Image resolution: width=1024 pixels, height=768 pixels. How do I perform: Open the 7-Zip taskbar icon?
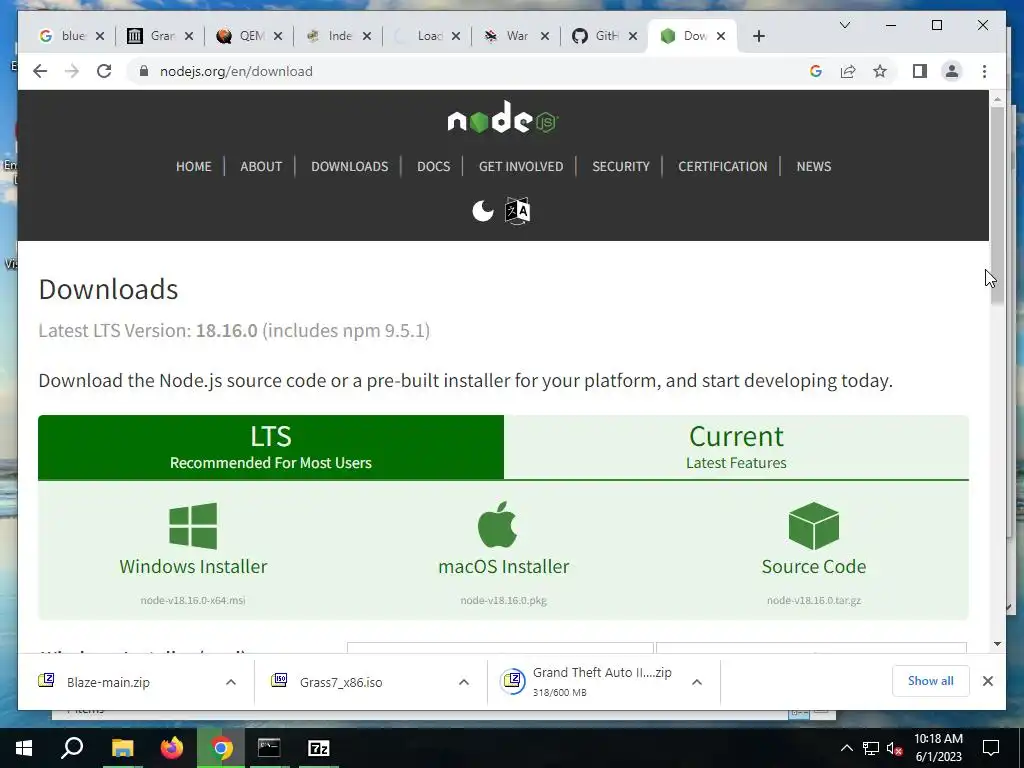coord(319,748)
